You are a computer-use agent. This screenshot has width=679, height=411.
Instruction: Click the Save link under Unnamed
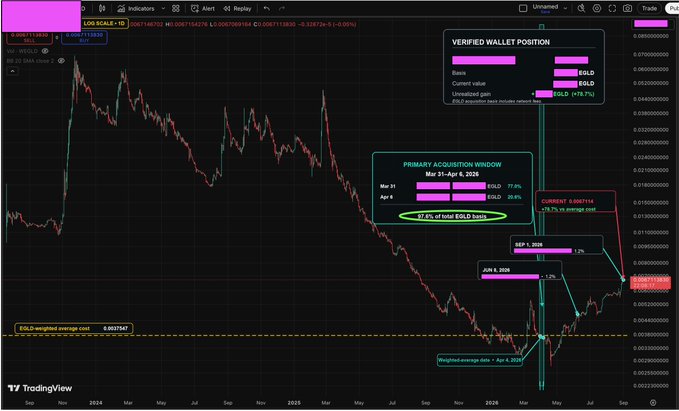tap(545, 12)
